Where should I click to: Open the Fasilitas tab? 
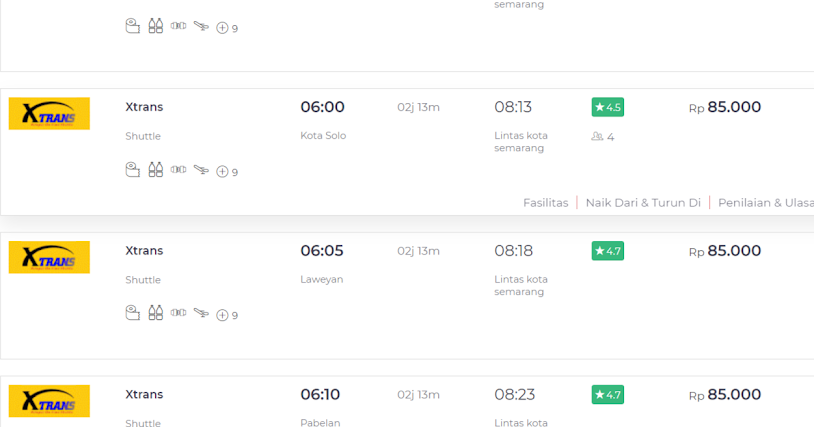545,203
